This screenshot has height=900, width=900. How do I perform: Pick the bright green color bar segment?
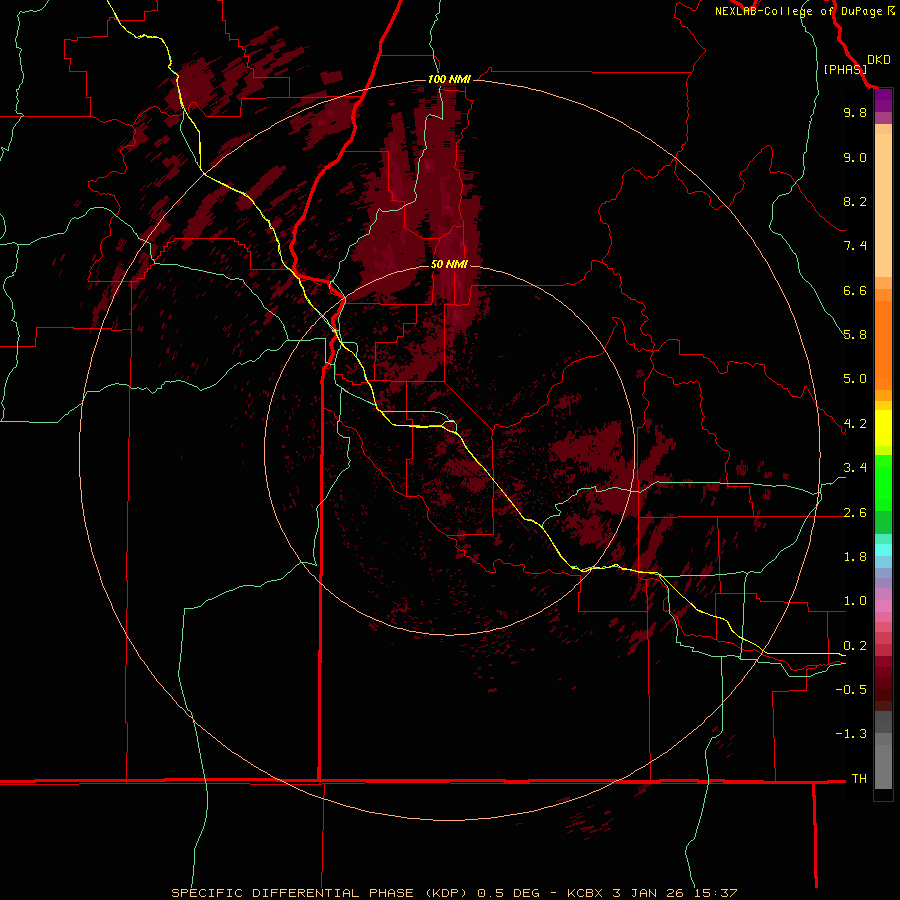[x=883, y=482]
